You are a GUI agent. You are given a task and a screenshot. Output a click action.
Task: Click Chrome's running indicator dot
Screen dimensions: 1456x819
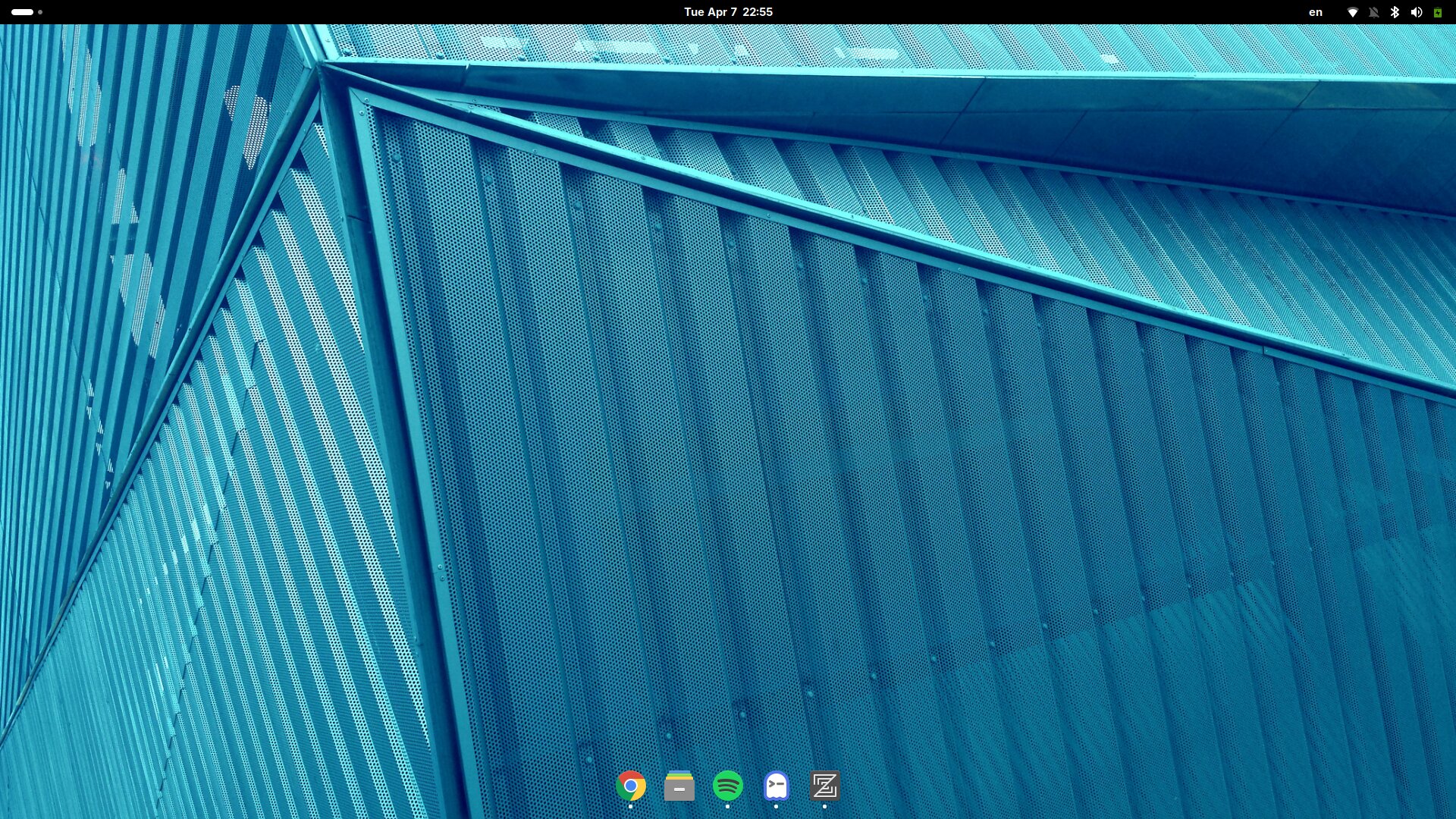click(630, 806)
